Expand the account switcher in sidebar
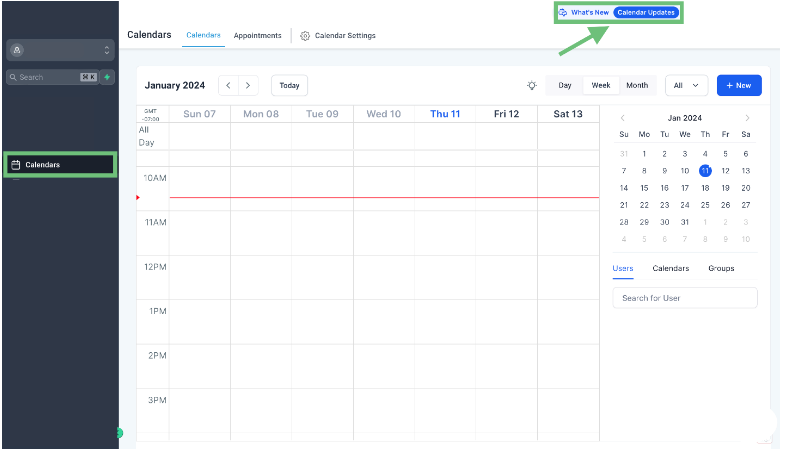The image size is (788, 451). point(60,50)
